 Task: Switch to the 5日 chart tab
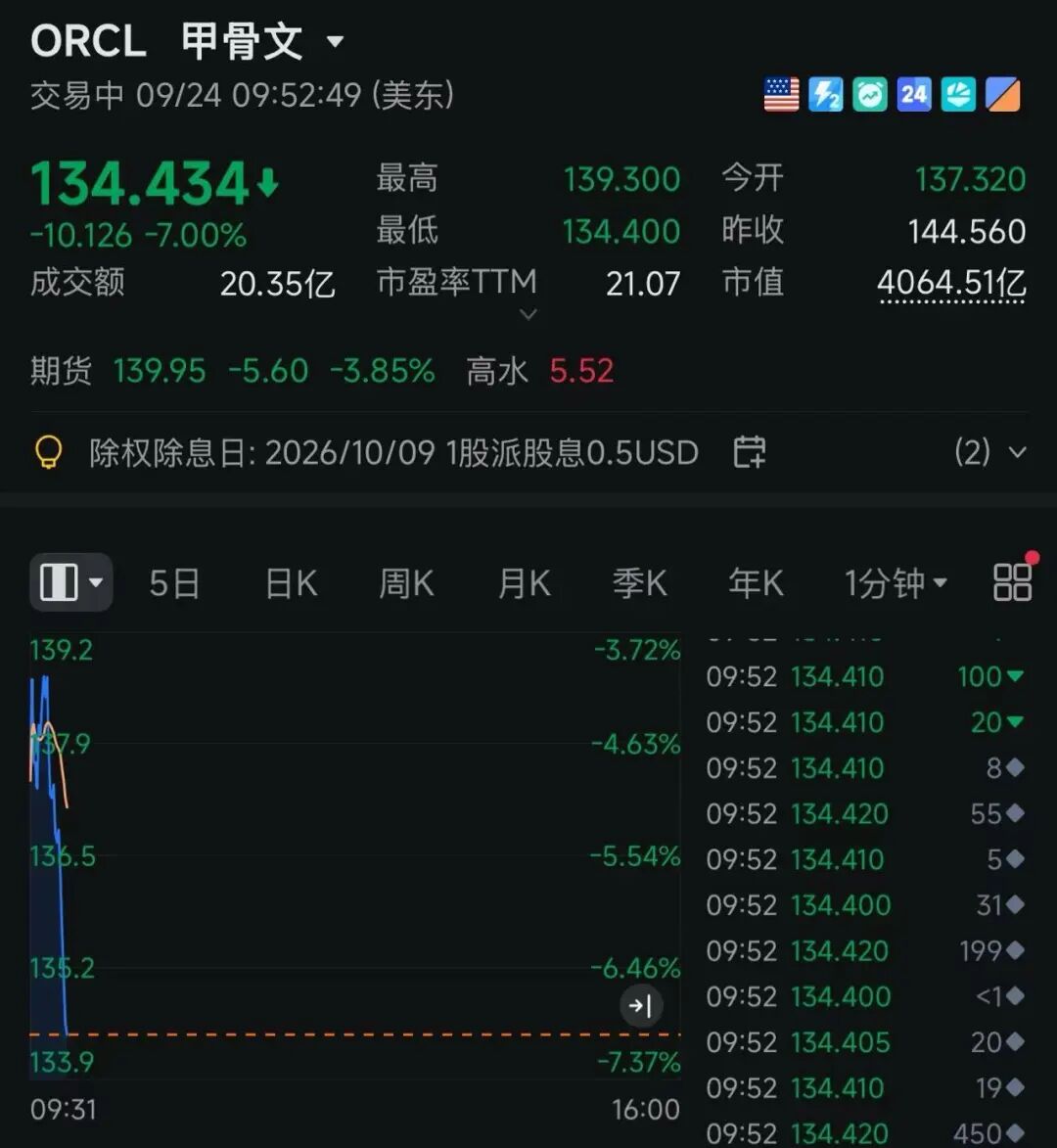coord(174,583)
